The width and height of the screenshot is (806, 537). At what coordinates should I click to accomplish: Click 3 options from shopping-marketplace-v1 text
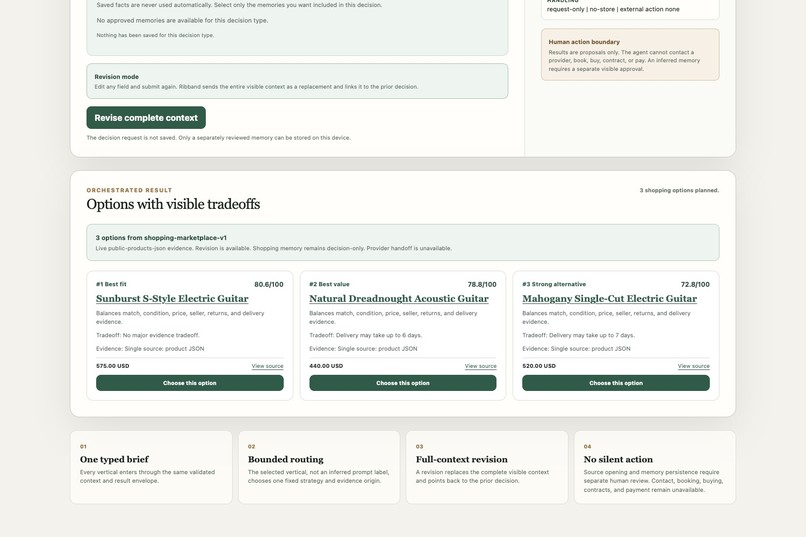click(161, 238)
